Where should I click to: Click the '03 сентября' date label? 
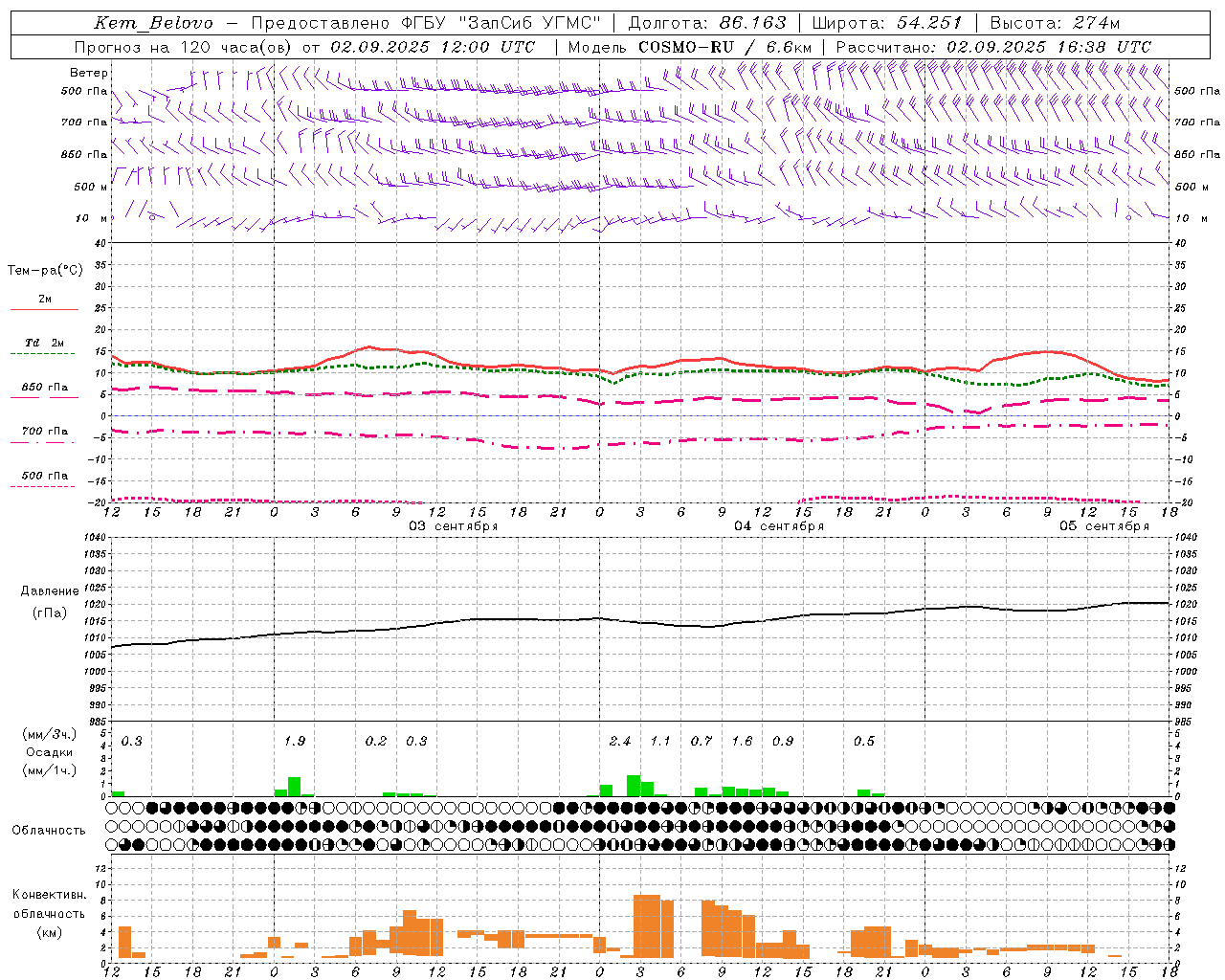click(x=454, y=526)
